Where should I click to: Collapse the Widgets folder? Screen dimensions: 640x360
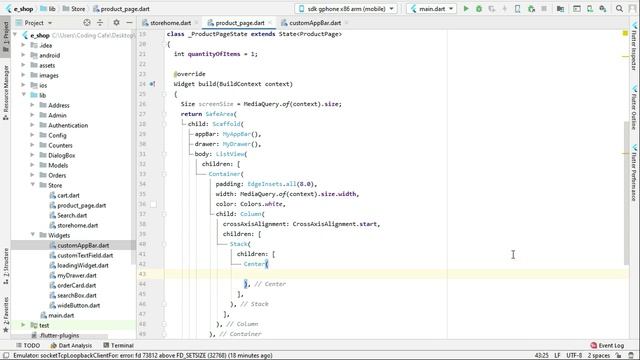[33, 235]
